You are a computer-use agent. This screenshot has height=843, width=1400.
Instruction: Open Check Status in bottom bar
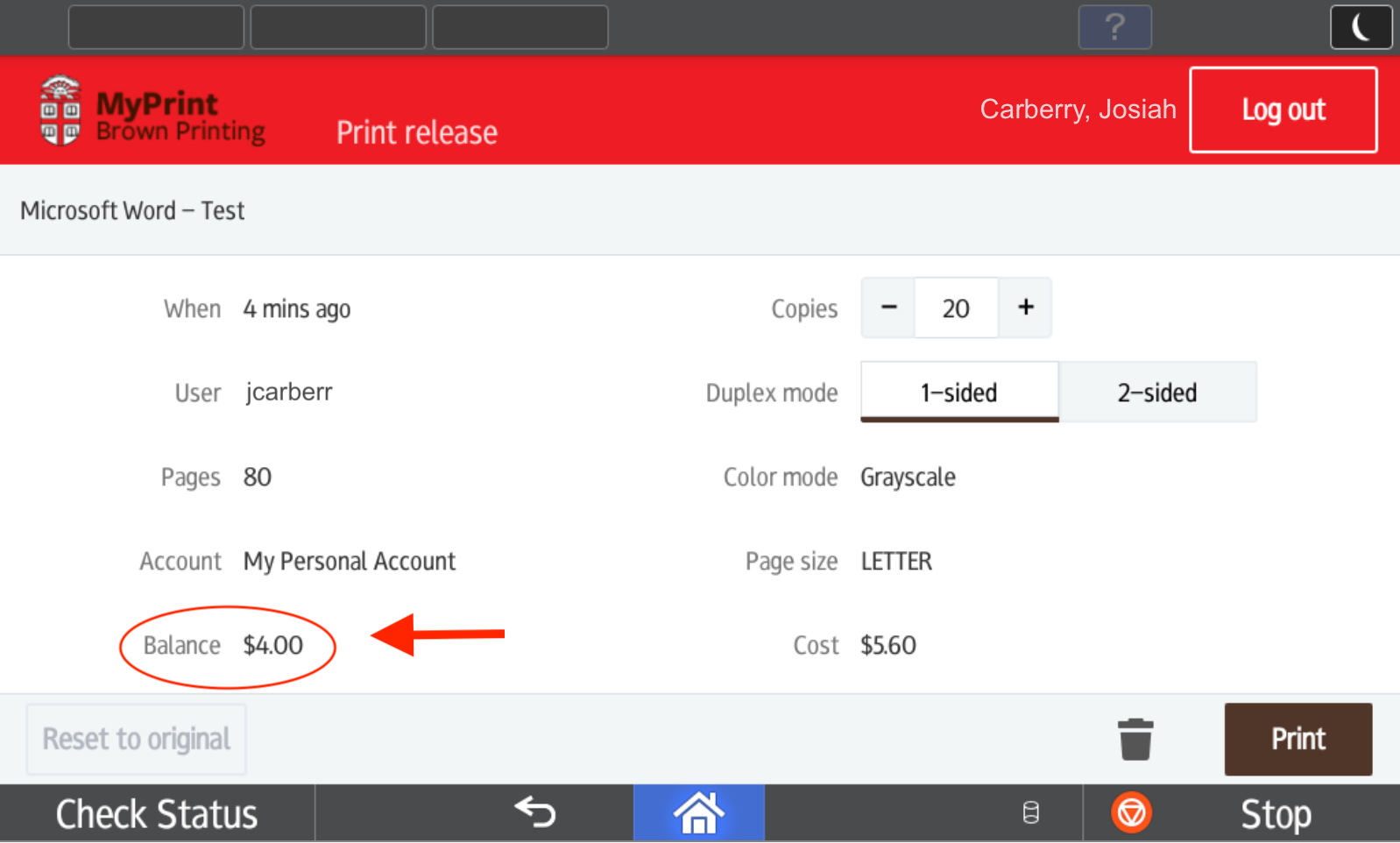[157, 814]
